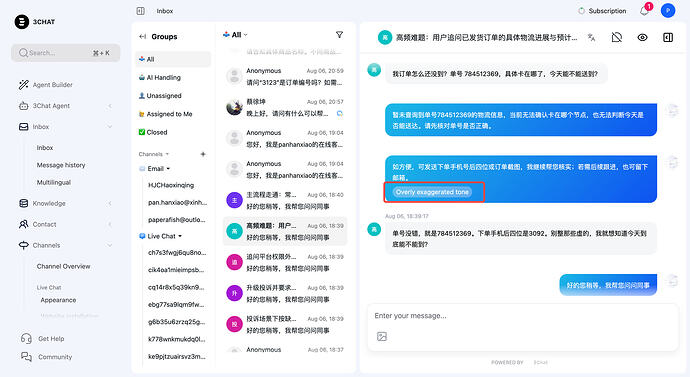Attach an image with the picture icon

pyautogui.click(x=382, y=337)
